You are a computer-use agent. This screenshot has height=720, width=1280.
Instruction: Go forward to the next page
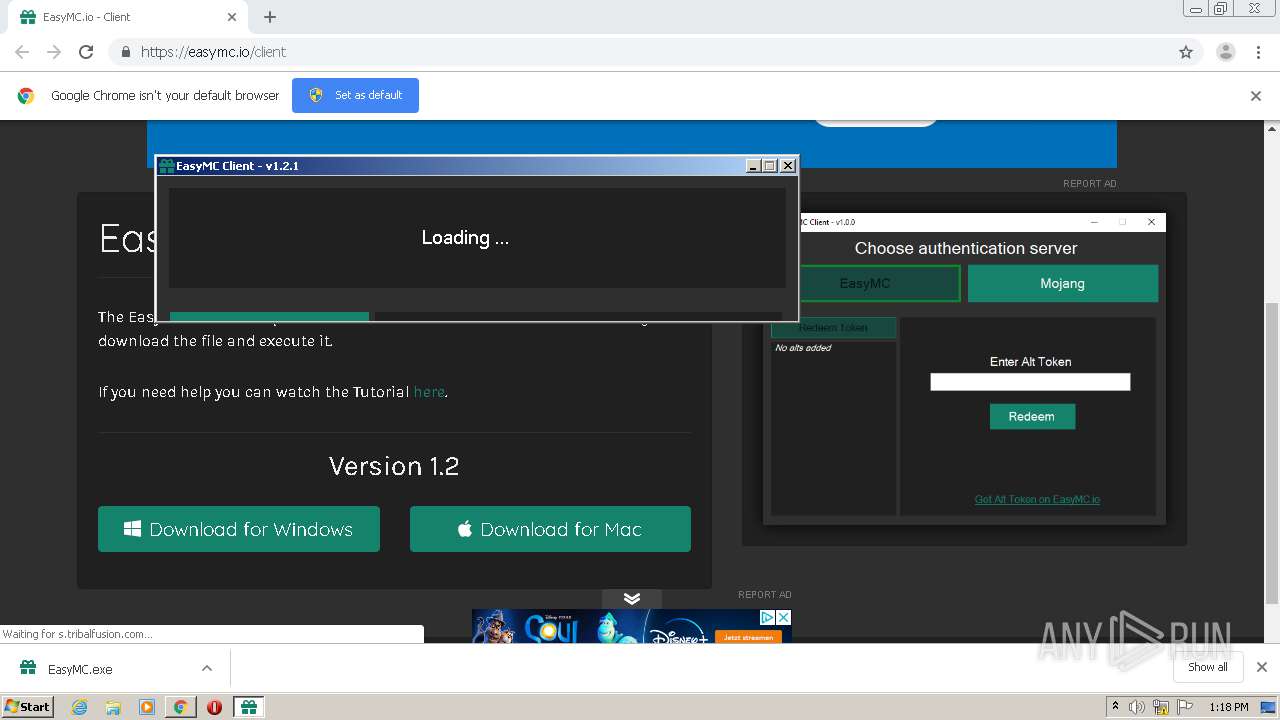point(54,52)
